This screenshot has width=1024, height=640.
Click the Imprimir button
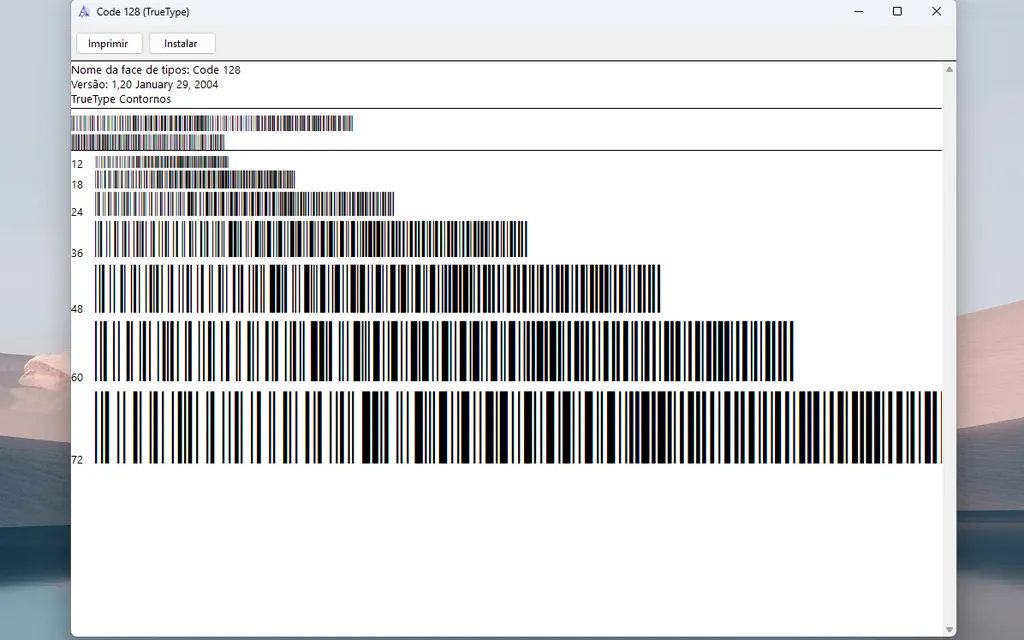[109, 44]
